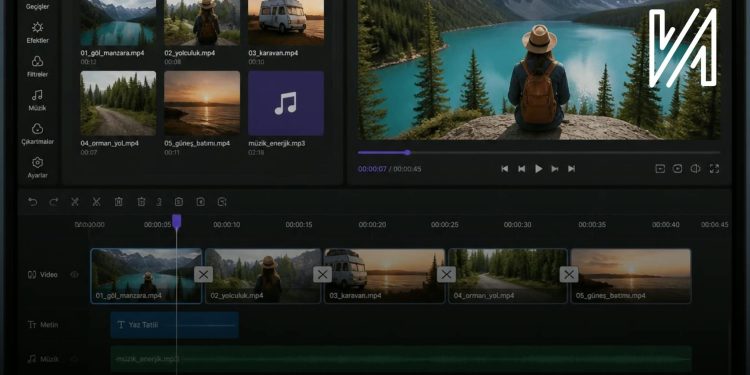Skip to the end of the preview
Screen dimensions: 750x375
click(571, 169)
